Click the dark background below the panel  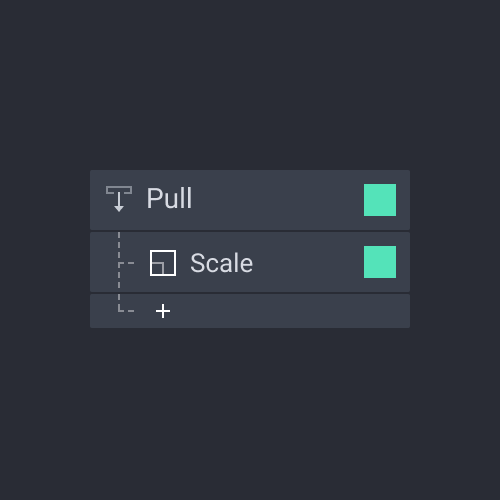(x=250, y=413)
